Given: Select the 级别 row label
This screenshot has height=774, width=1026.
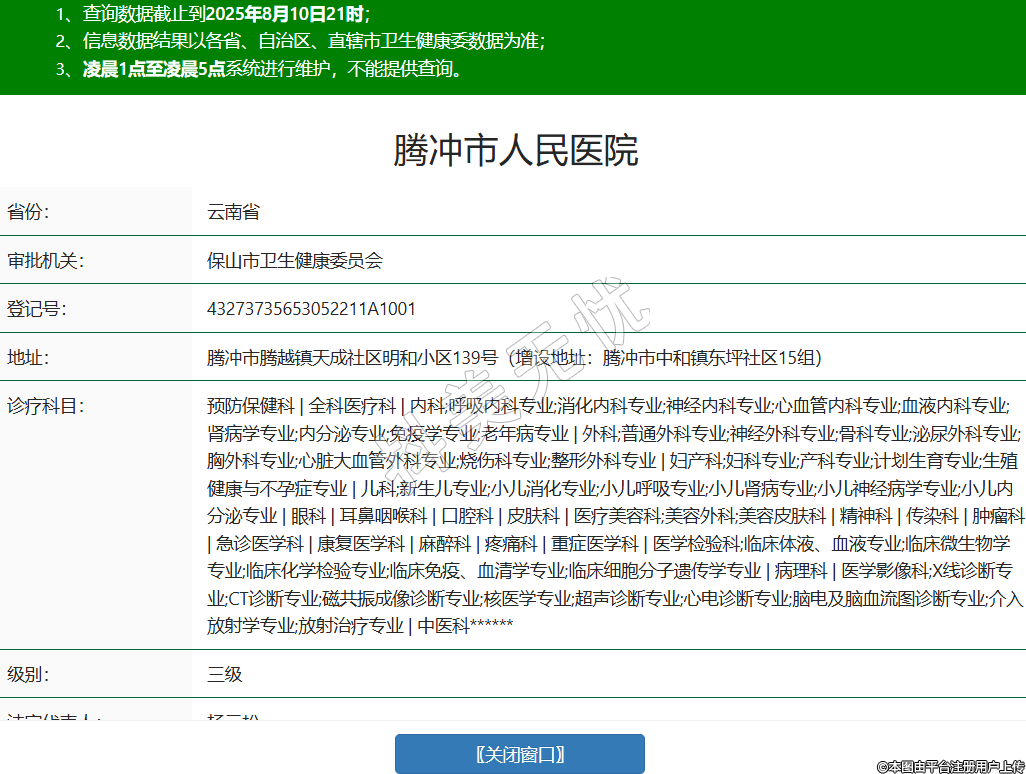Looking at the screenshot, I should coord(28,674).
